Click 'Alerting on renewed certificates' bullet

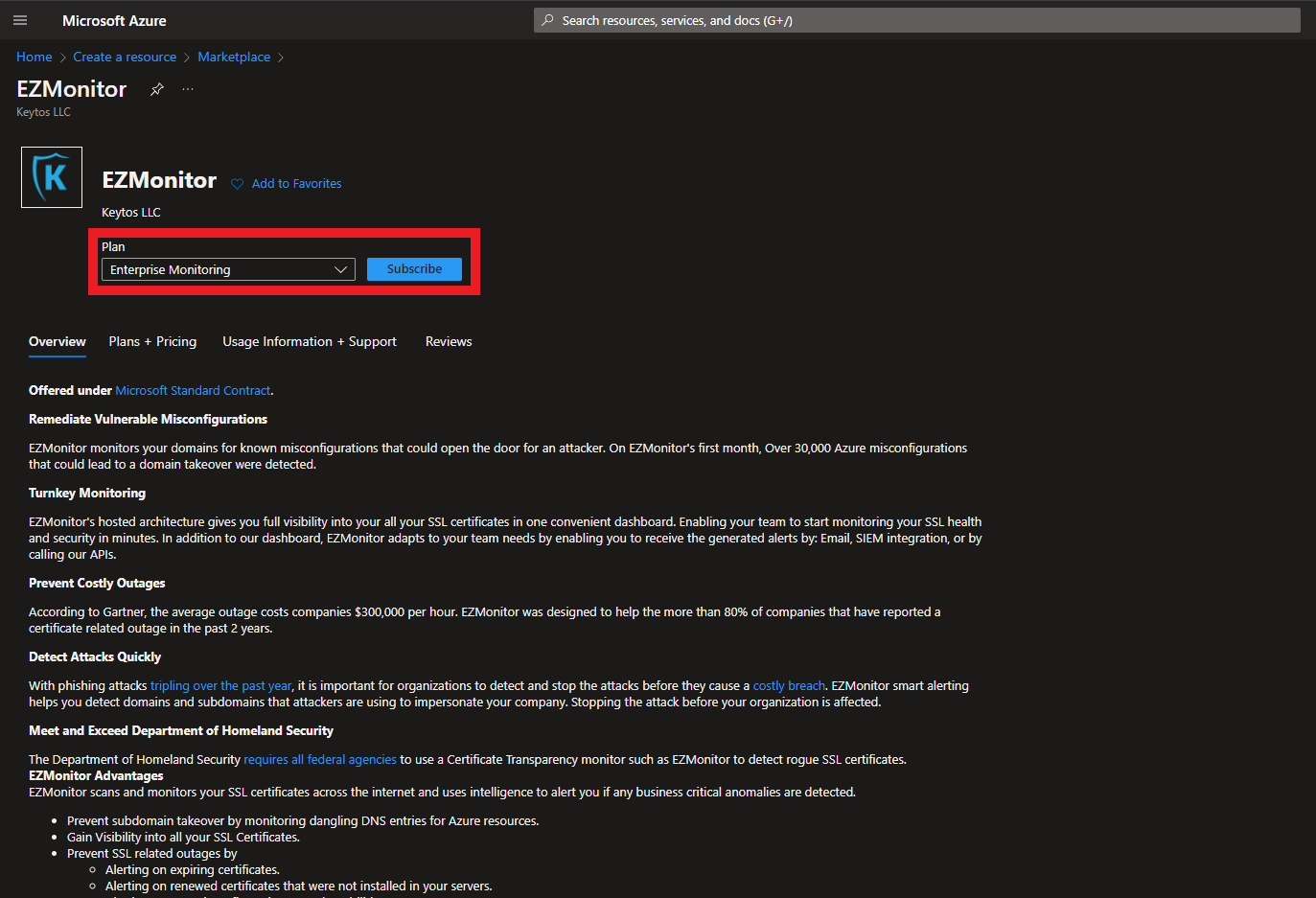click(x=298, y=886)
